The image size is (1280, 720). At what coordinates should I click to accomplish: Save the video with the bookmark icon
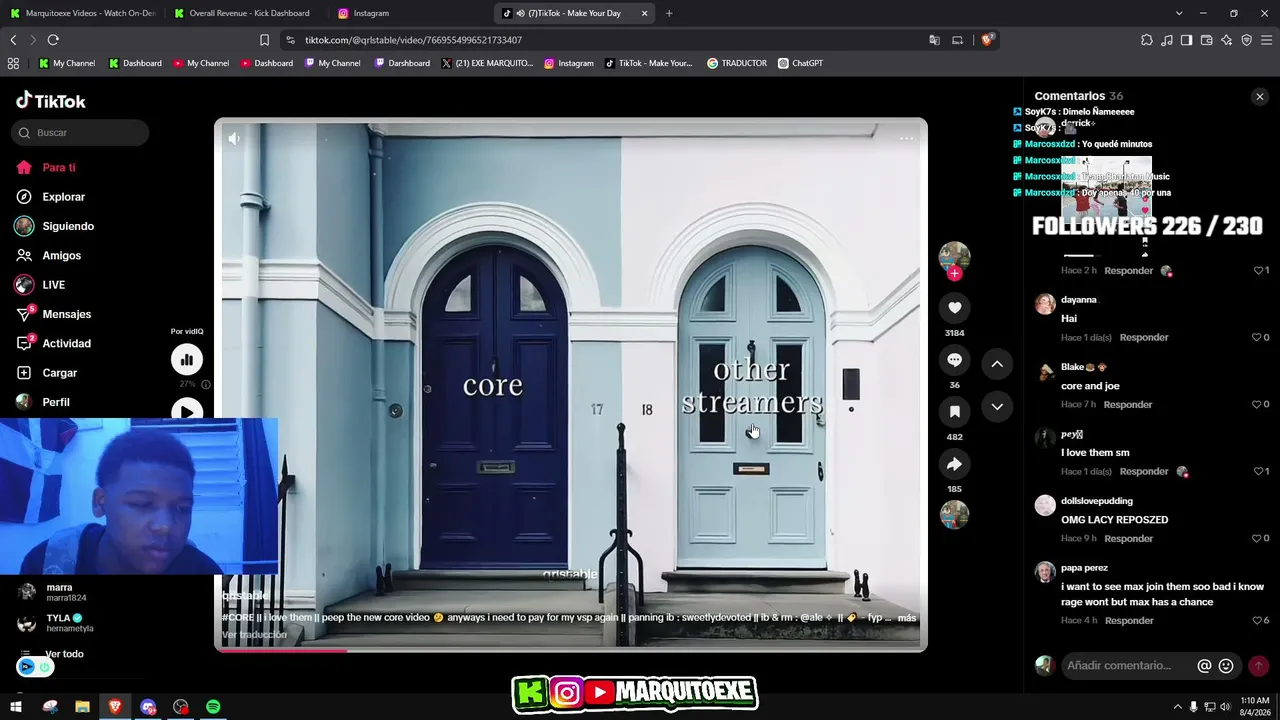pos(954,412)
